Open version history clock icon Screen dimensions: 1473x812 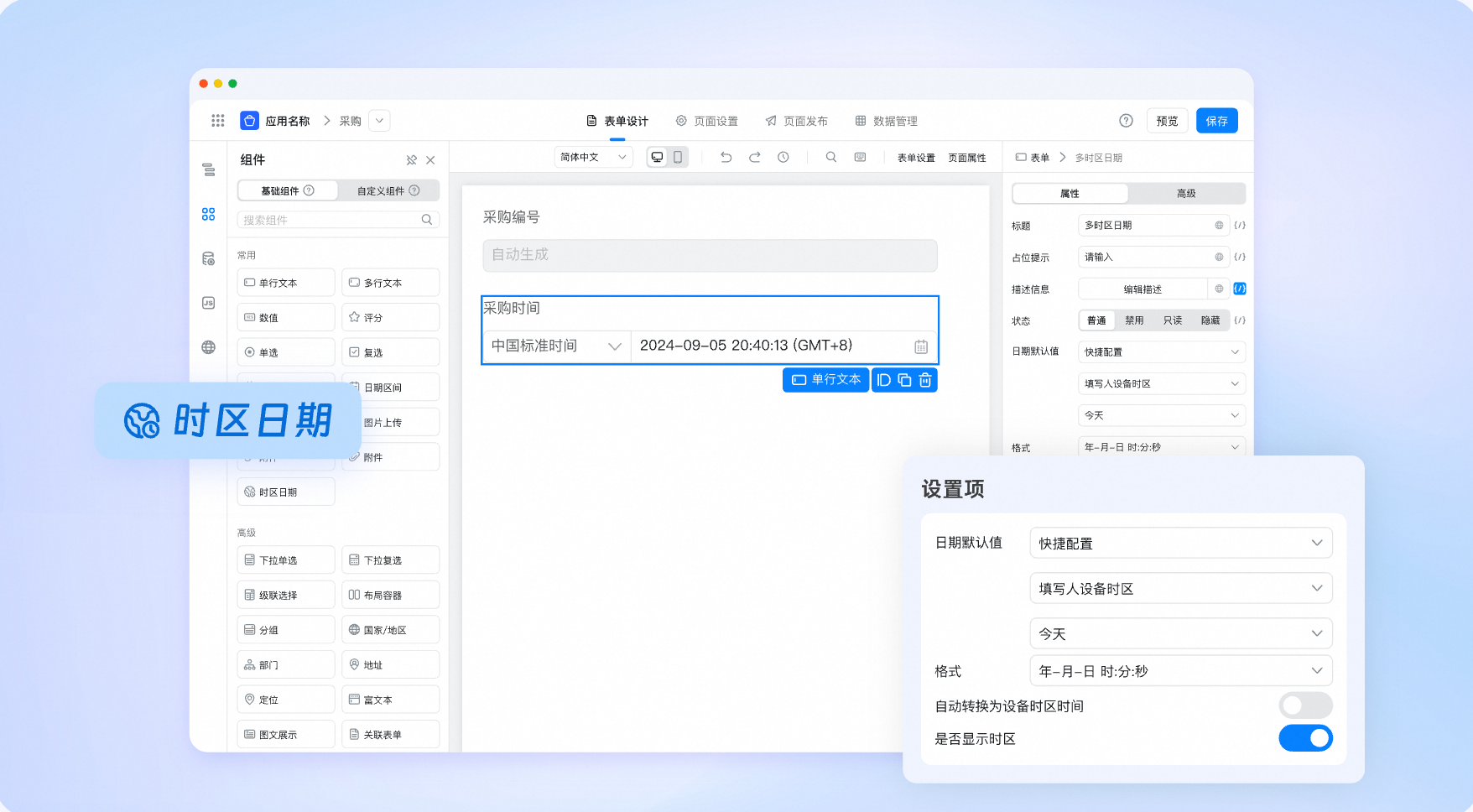(783, 157)
